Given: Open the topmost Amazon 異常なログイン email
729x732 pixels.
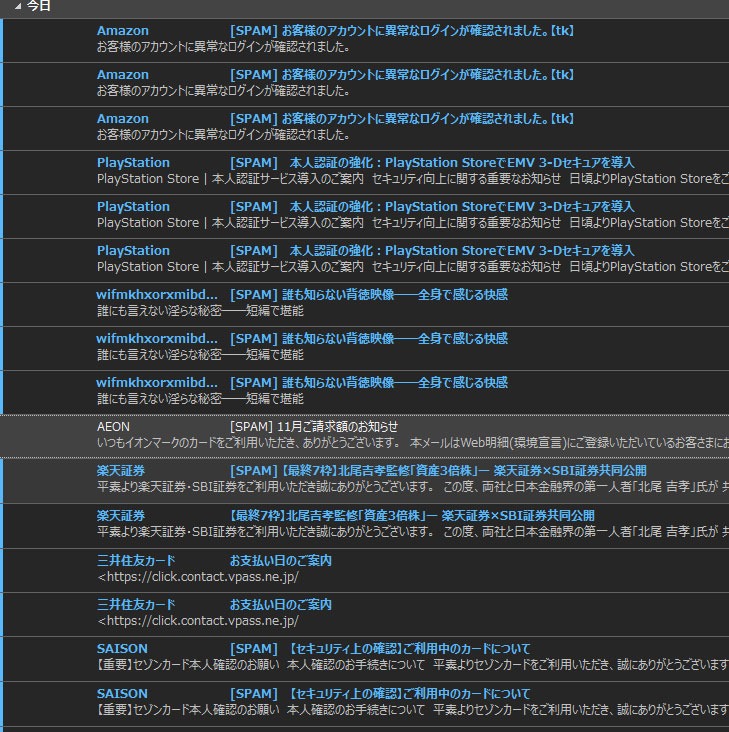Looking at the screenshot, I should click(364, 40).
